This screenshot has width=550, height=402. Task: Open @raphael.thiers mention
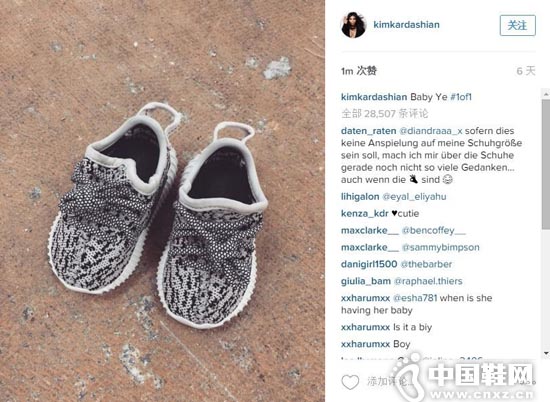click(x=428, y=281)
